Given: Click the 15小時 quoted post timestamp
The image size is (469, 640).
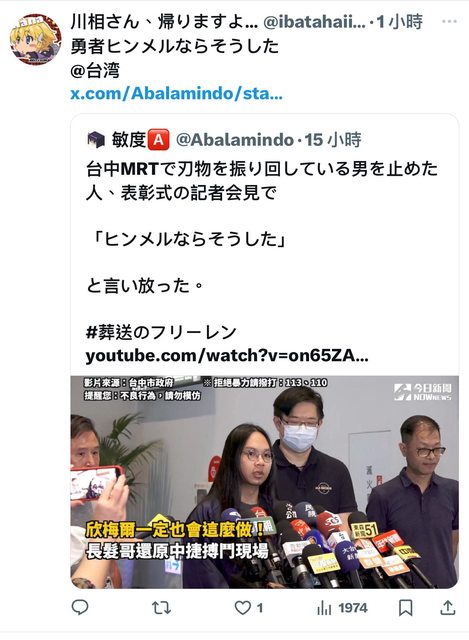Looking at the screenshot, I should point(333,140).
